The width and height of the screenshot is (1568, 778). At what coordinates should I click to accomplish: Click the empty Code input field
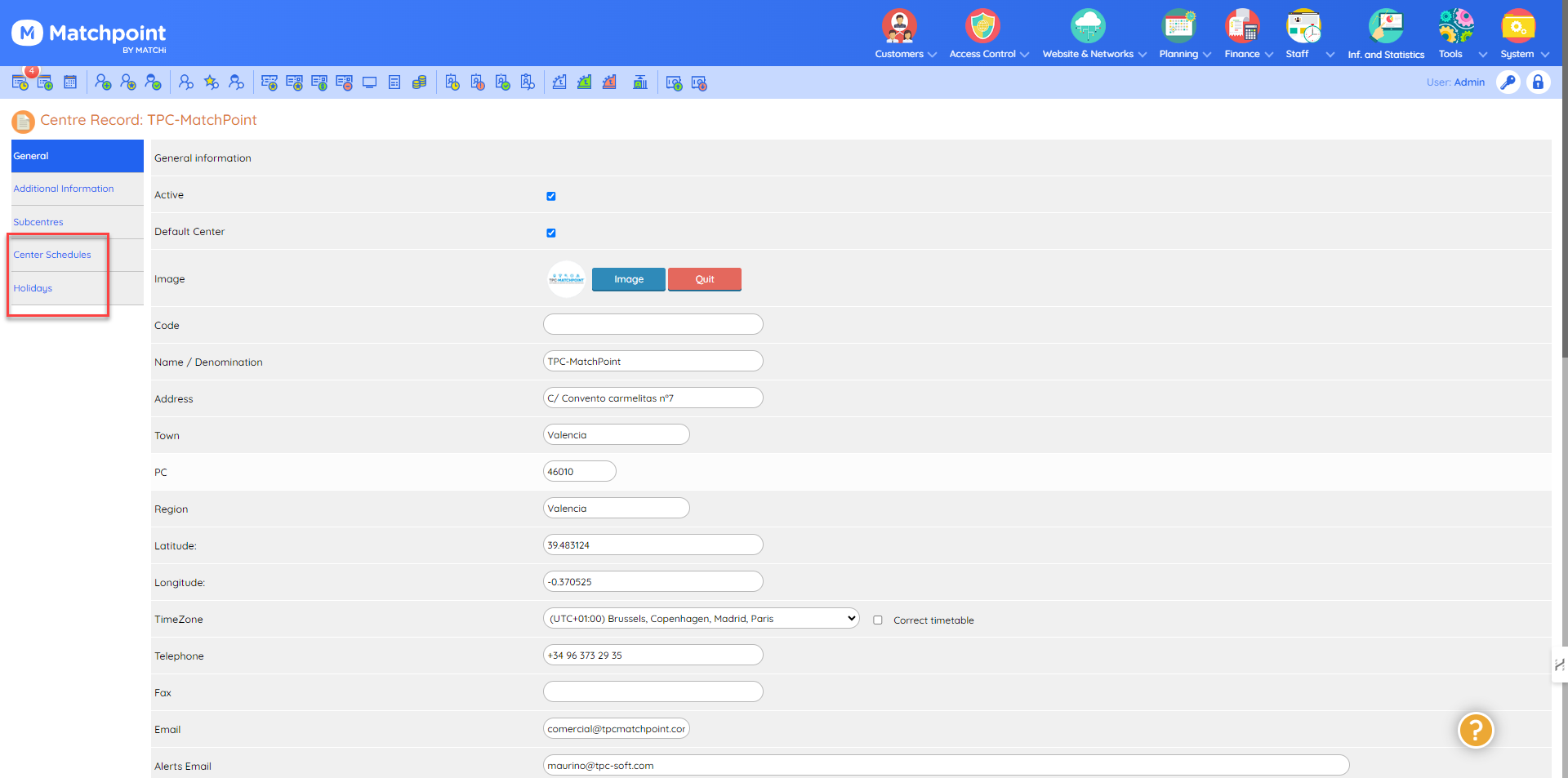tap(653, 324)
